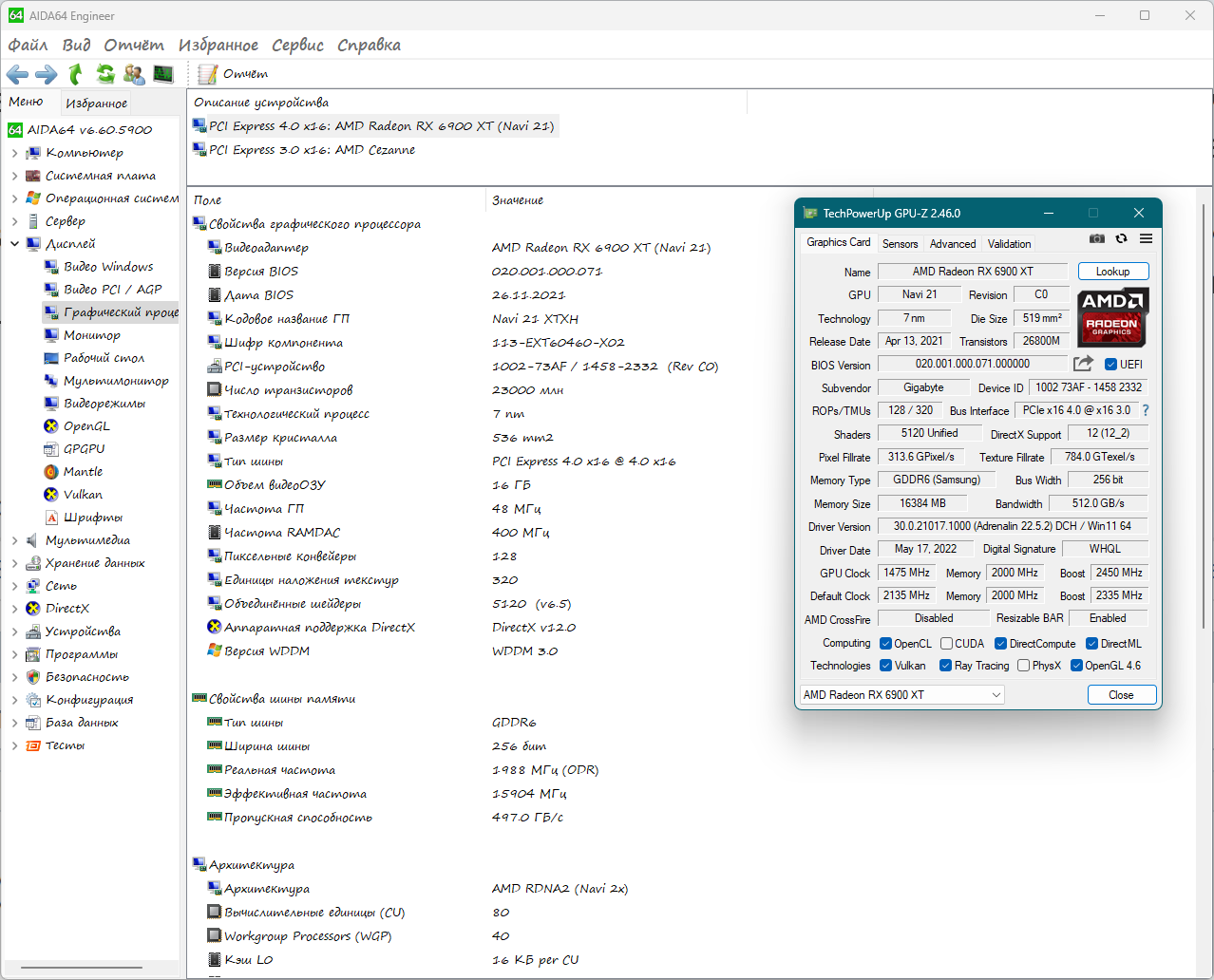
Task: Click the GPU-Z Name field
Action: coord(972,272)
